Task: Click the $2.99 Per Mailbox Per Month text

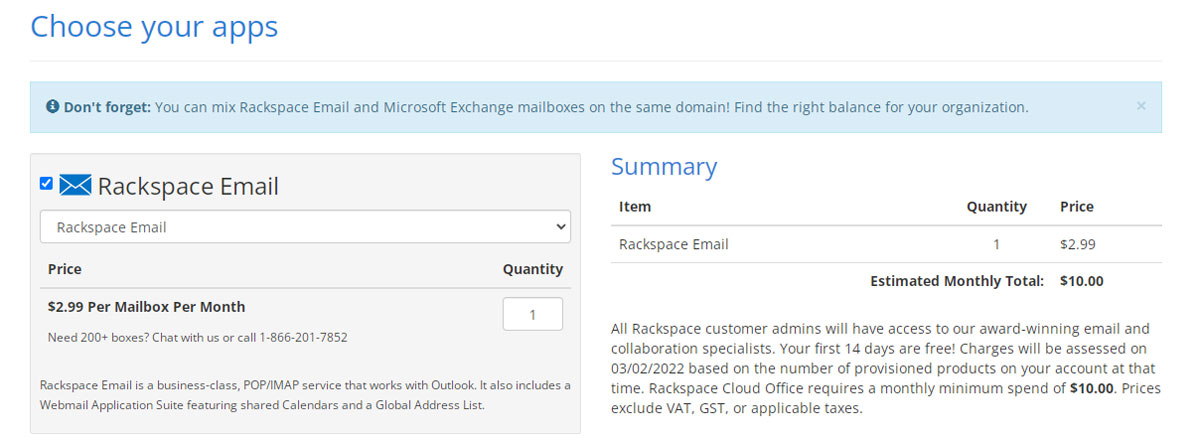Action: (146, 307)
